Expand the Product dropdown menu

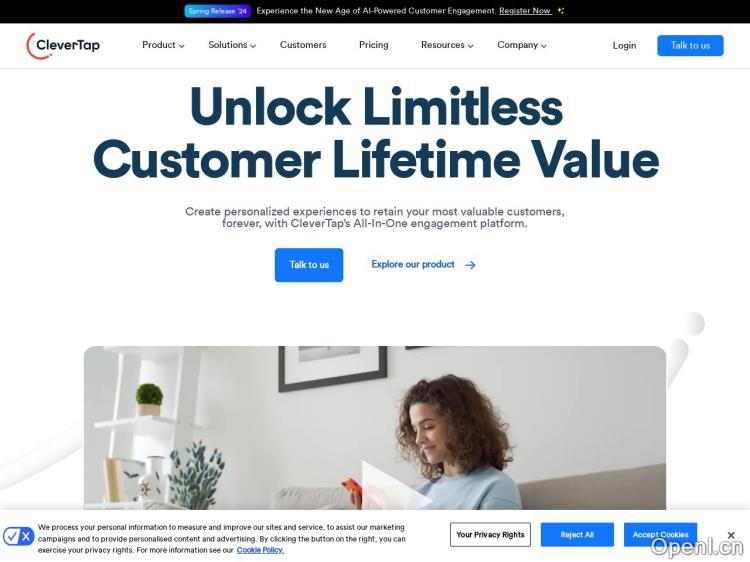click(x=163, y=45)
